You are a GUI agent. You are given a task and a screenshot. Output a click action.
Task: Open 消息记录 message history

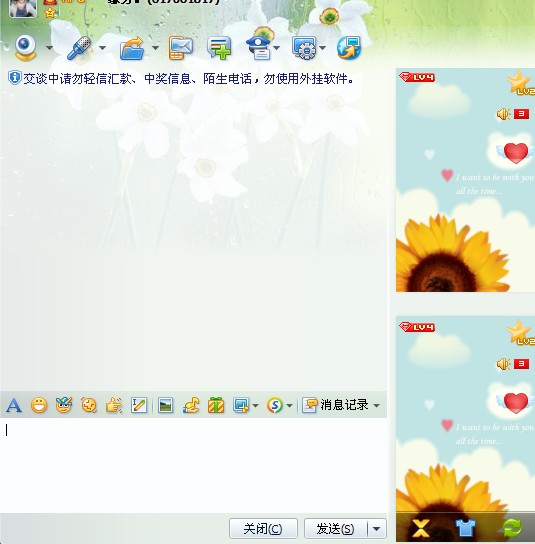[x=335, y=405]
